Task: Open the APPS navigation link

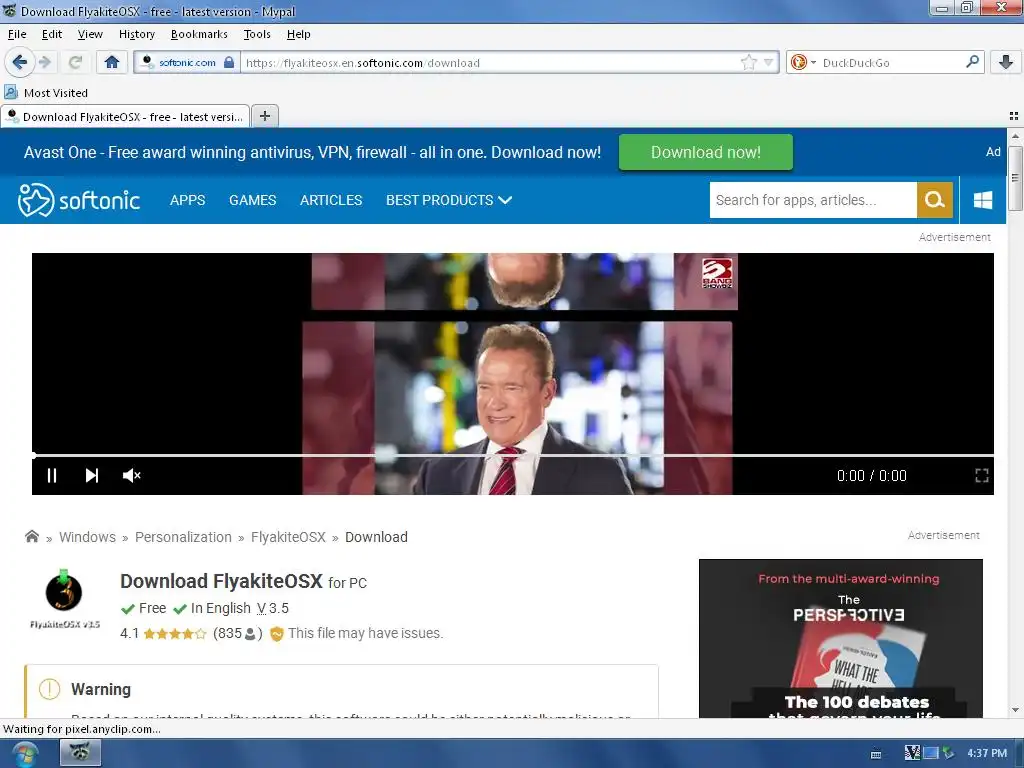Action: coord(187,200)
